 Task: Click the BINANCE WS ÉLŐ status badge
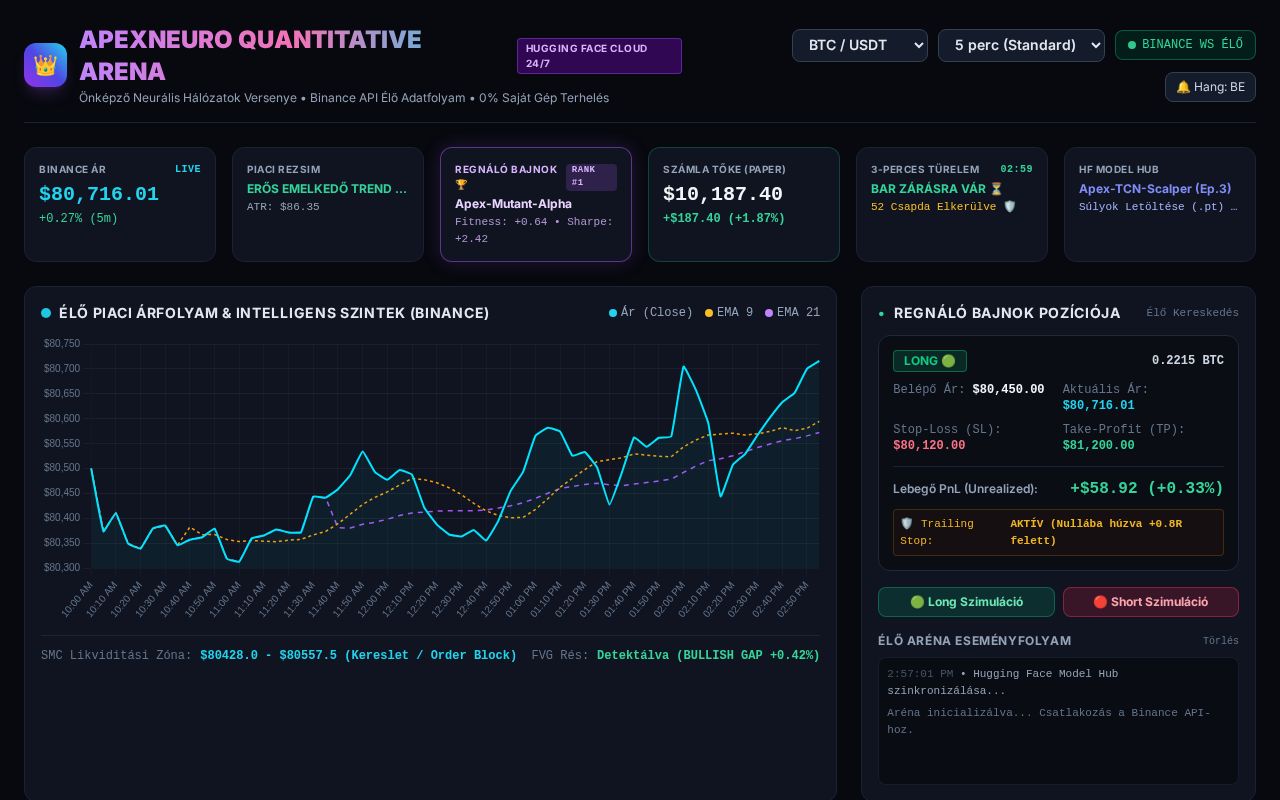pyautogui.click(x=1185, y=45)
